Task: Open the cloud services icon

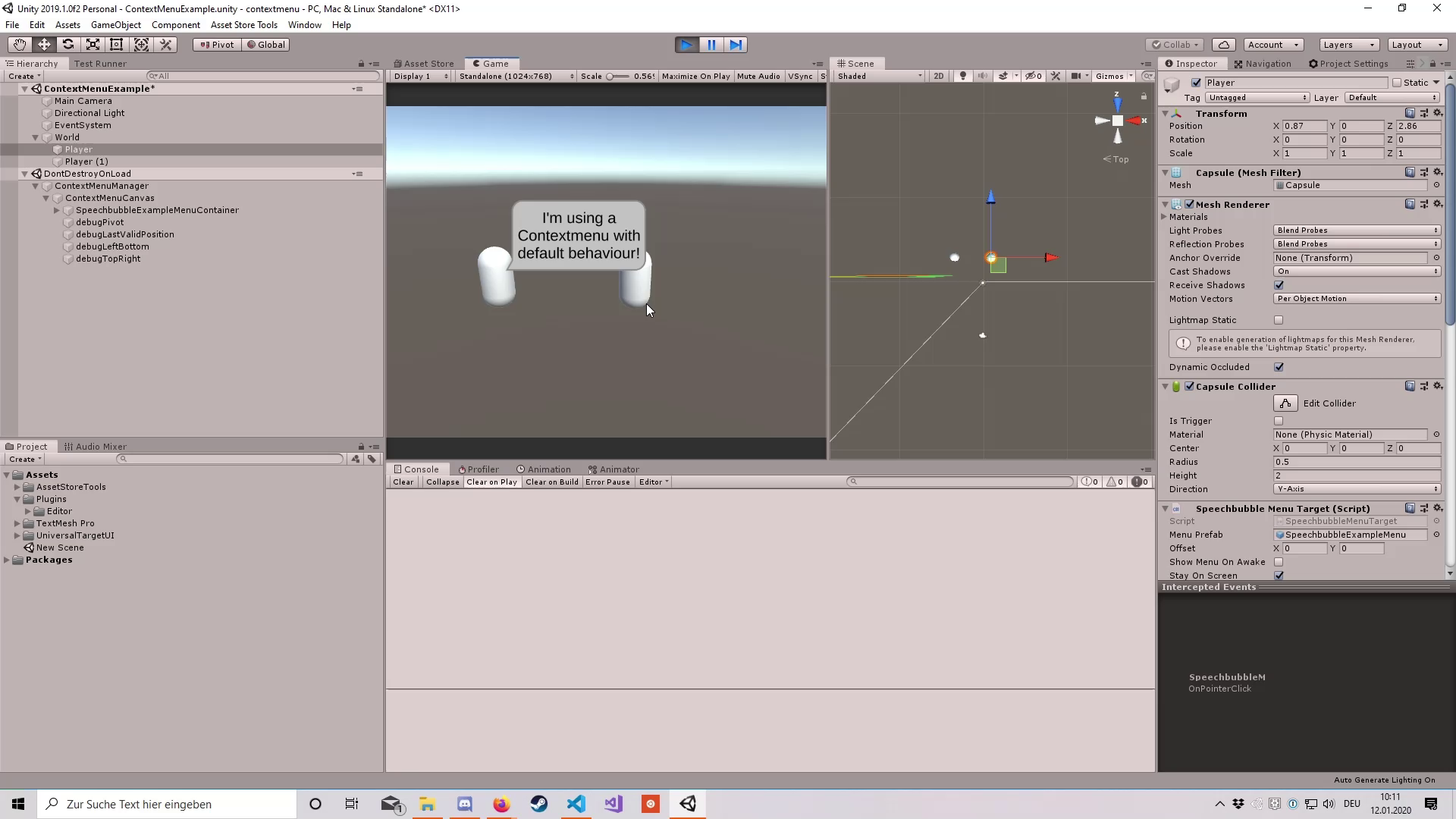Action: point(1224,45)
